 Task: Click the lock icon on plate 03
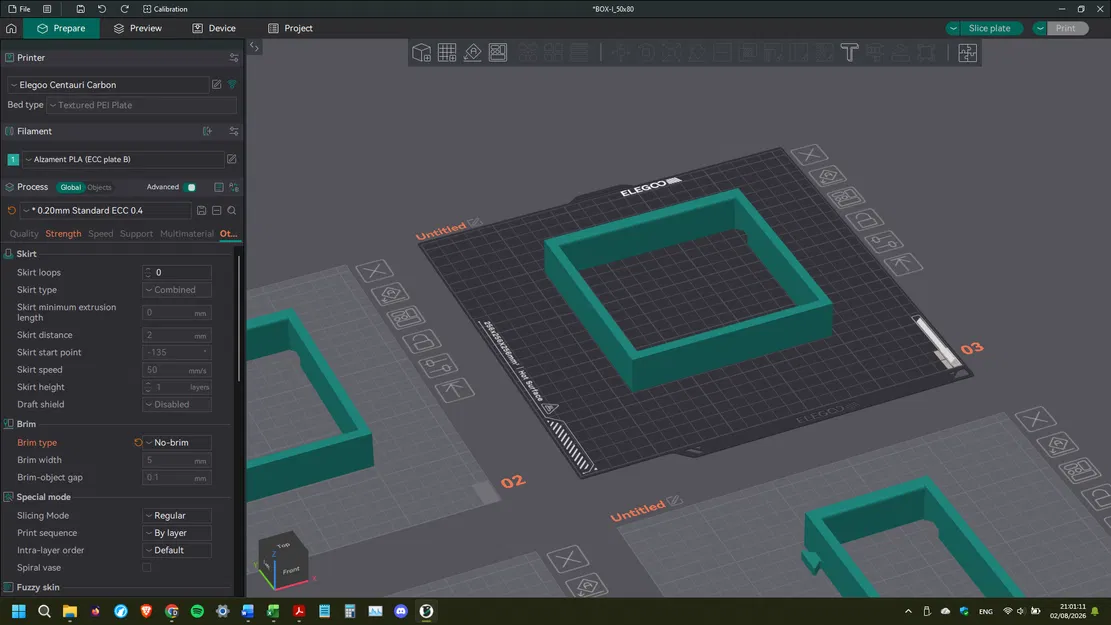point(865,220)
